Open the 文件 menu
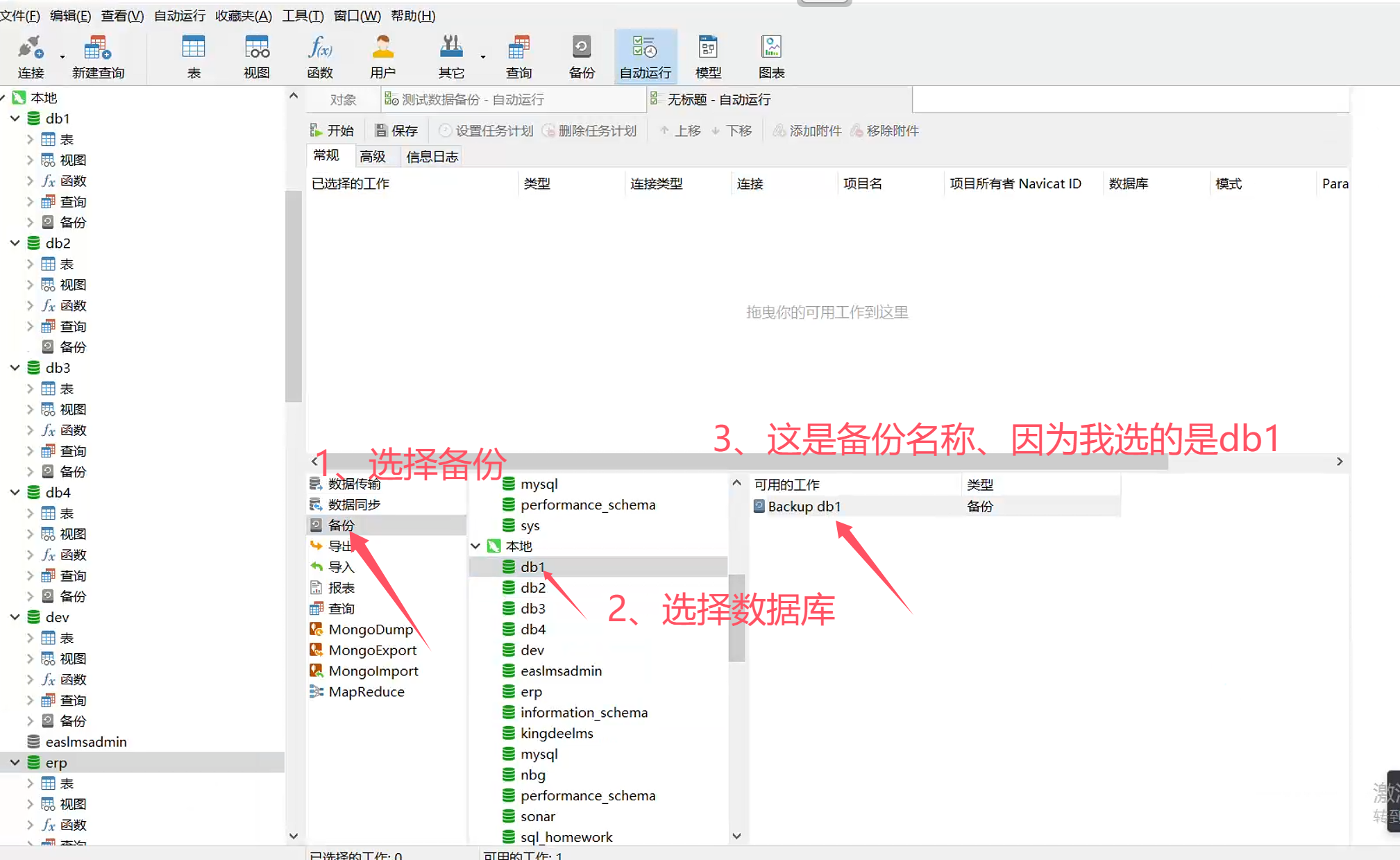This screenshot has height=860, width=1400. point(19,15)
